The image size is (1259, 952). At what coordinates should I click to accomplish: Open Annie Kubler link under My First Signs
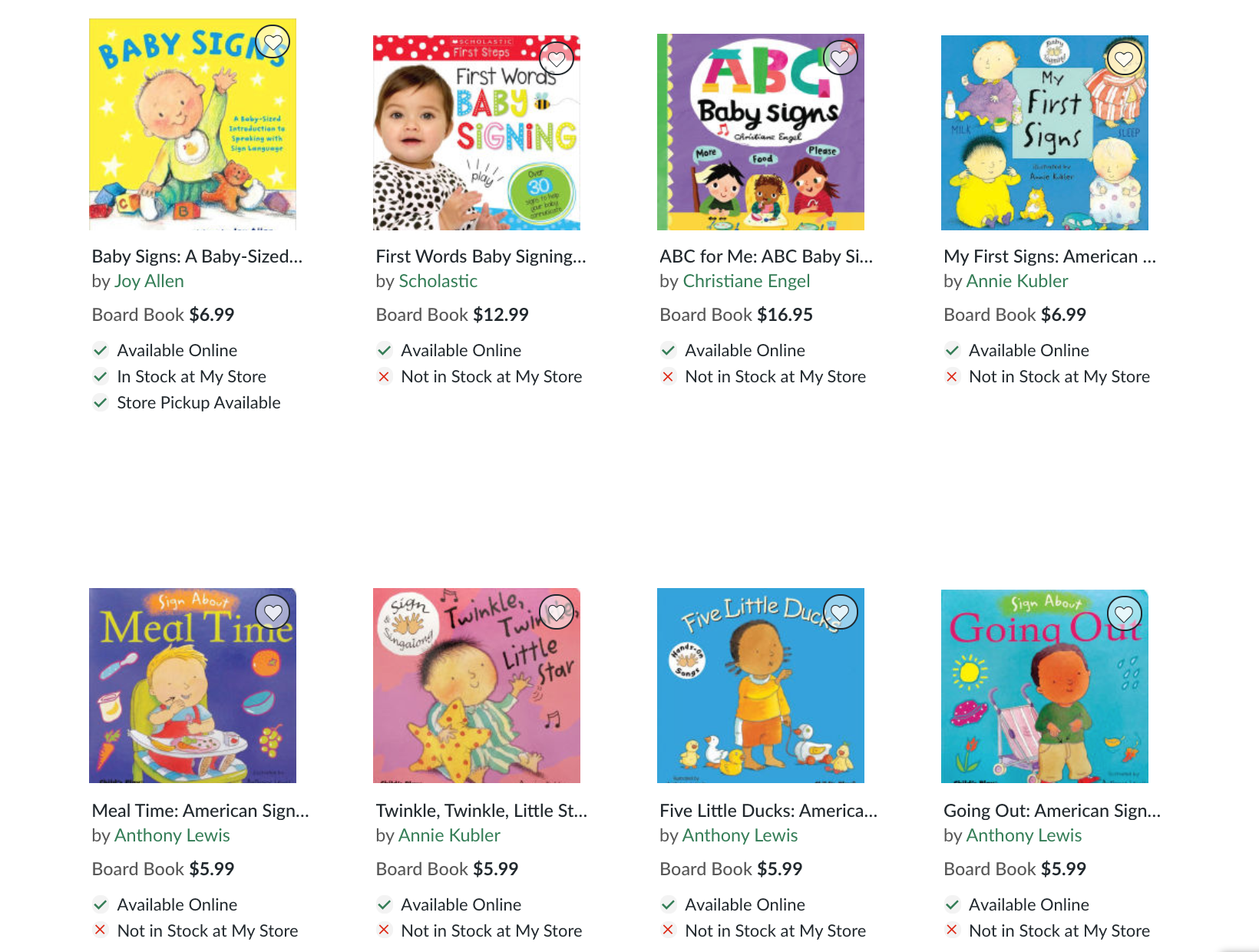point(1017,281)
